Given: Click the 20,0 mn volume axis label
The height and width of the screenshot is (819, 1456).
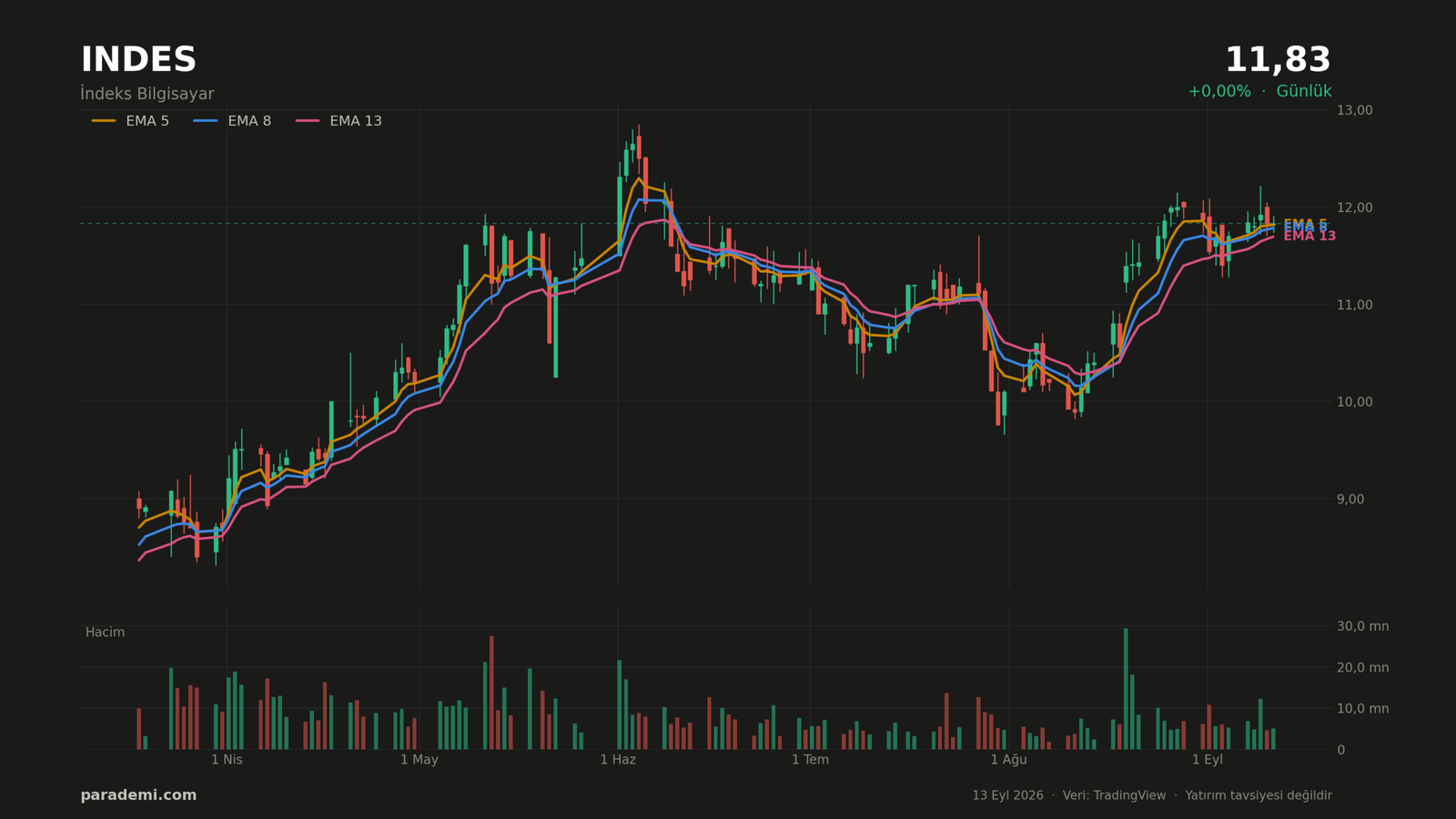Looking at the screenshot, I should [1362, 667].
